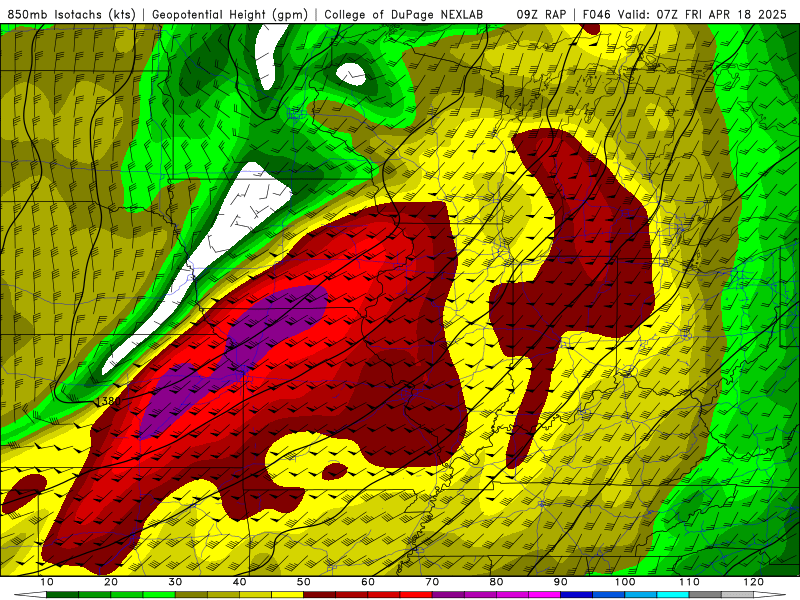Click the '20' value on the color scale
This screenshot has width=800, height=600.
pyautogui.click(x=111, y=582)
